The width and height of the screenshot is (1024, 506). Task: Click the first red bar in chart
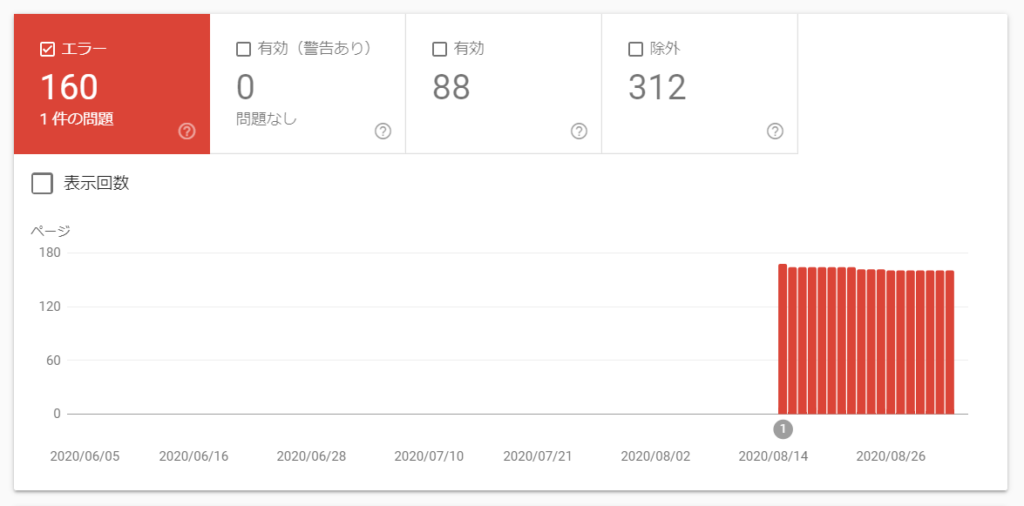(782, 340)
